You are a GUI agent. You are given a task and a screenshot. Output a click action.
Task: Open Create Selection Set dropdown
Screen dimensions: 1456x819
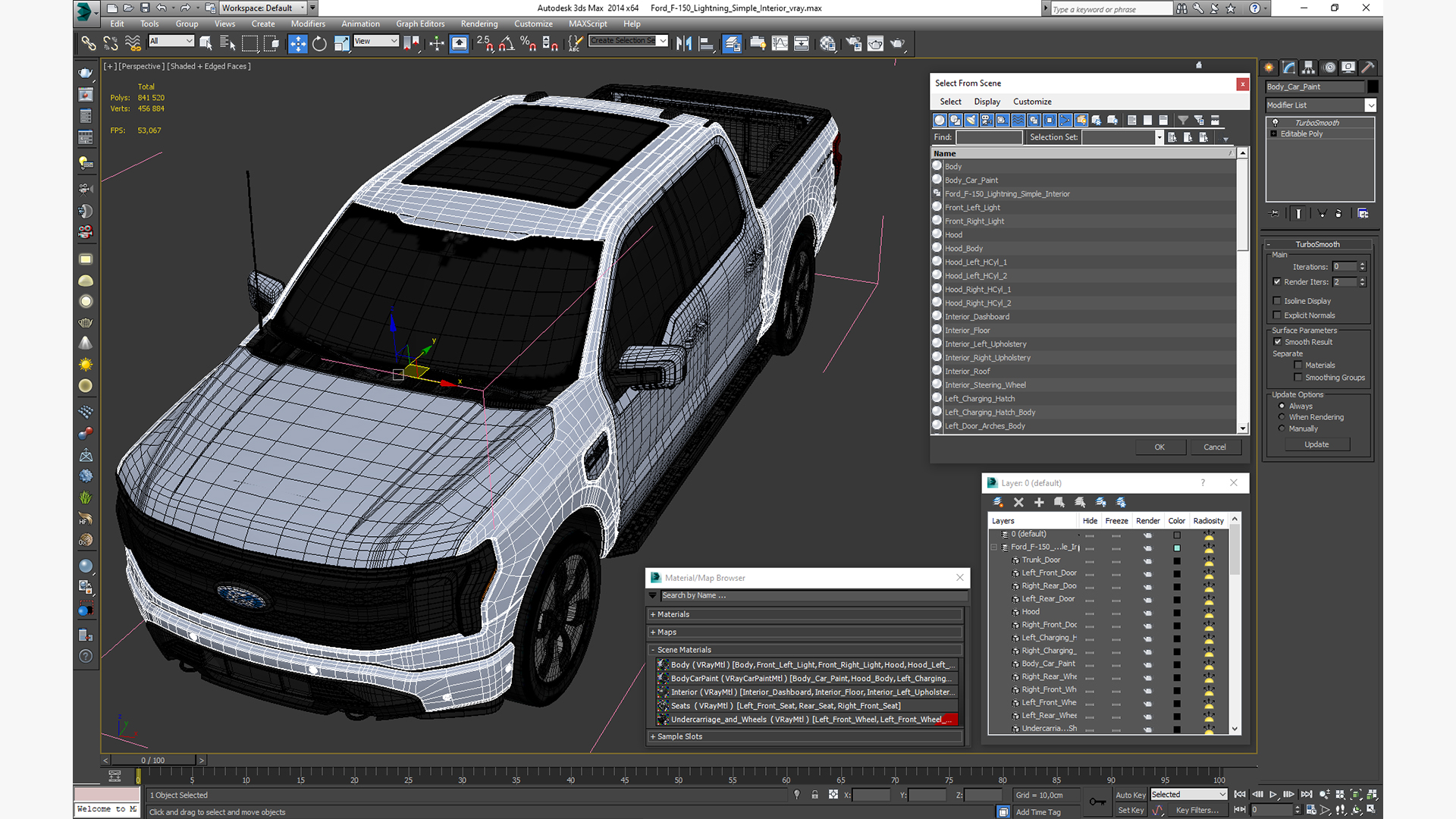[x=663, y=41]
